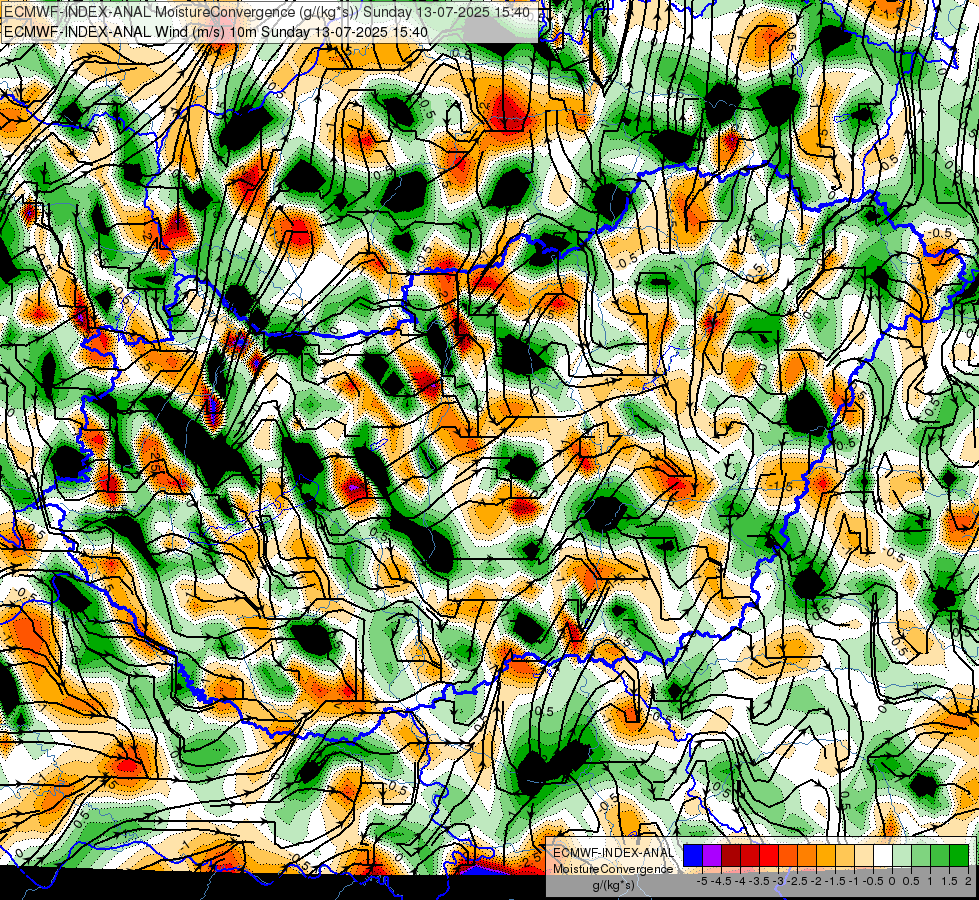Select the darkest green swatch between 1.5 and 2
Viewport: 979px width, 900px height.
pyautogui.click(x=959, y=856)
